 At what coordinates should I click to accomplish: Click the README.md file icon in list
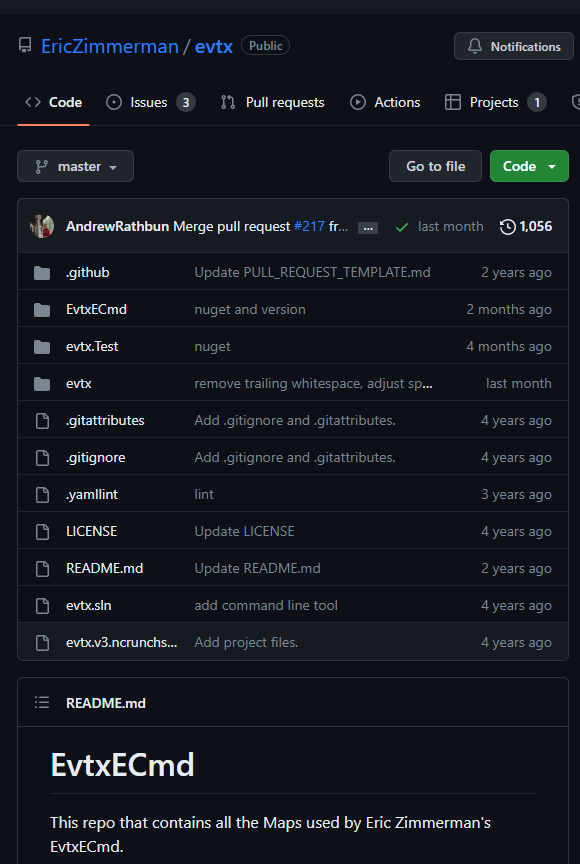click(x=42, y=568)
